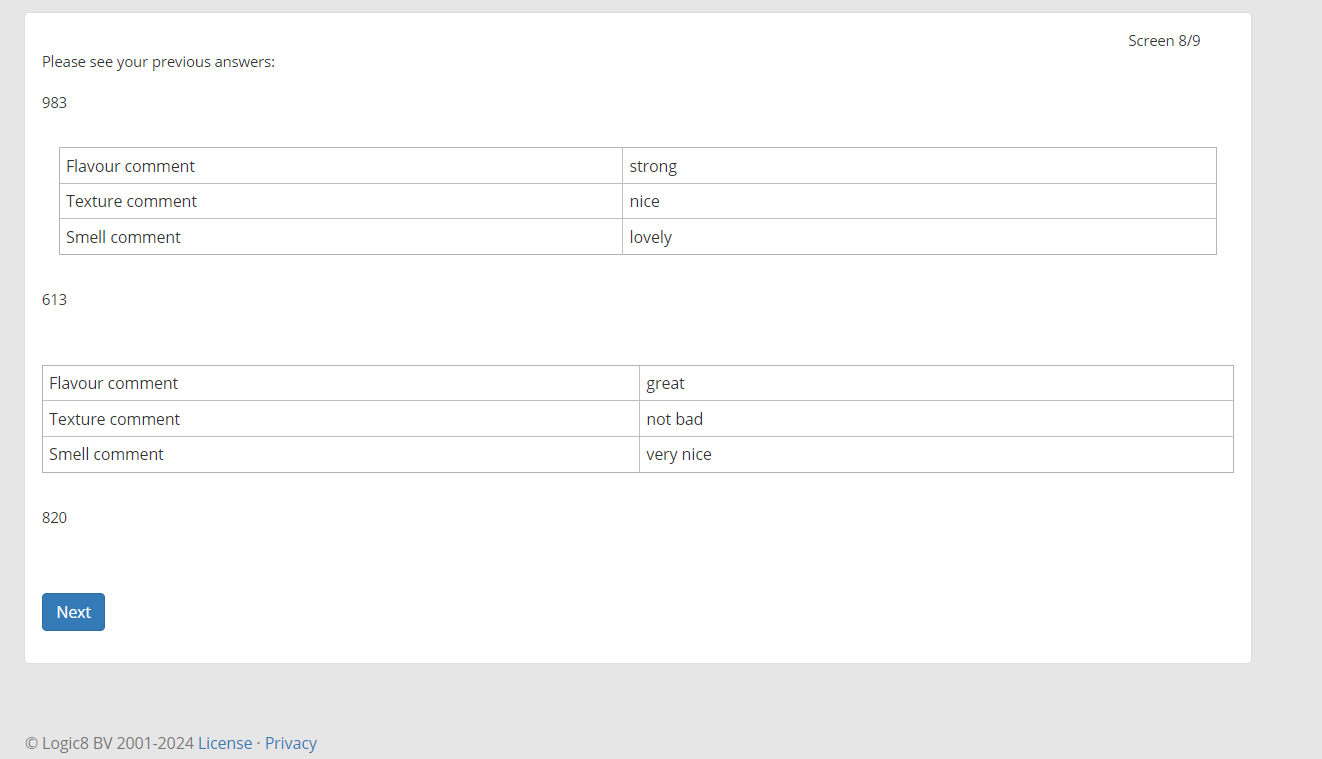The height and width of the screenshot is (759, 1322).
Task: Select the "strong" flavour answer cell
Action: [x=653, y=166]
